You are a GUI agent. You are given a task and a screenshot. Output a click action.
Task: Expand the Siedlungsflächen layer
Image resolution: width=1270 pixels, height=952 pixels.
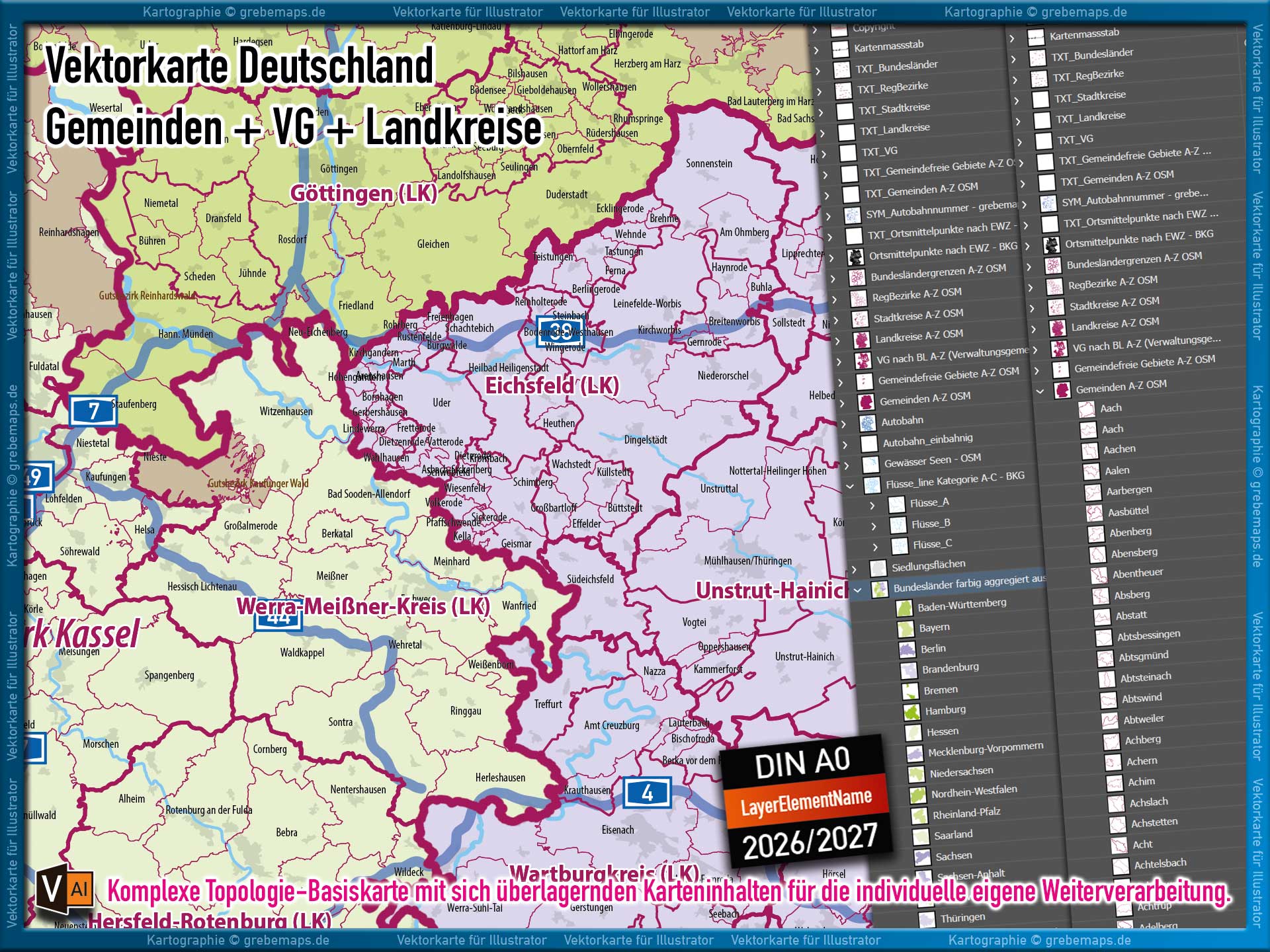(854, 569)
